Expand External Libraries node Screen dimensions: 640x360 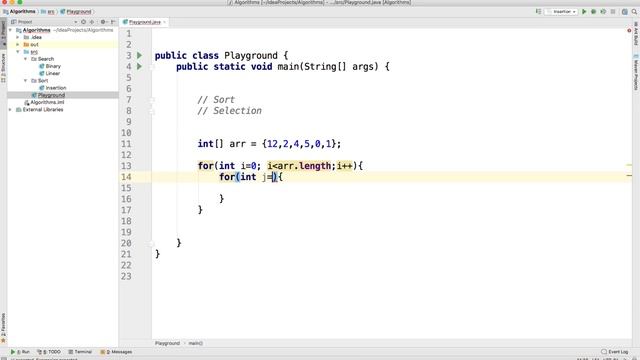click(x=11, y=110)
